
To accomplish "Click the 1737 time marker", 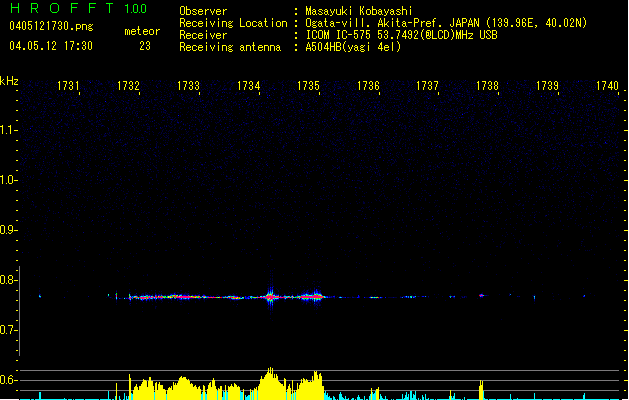I will click(427, 86).
